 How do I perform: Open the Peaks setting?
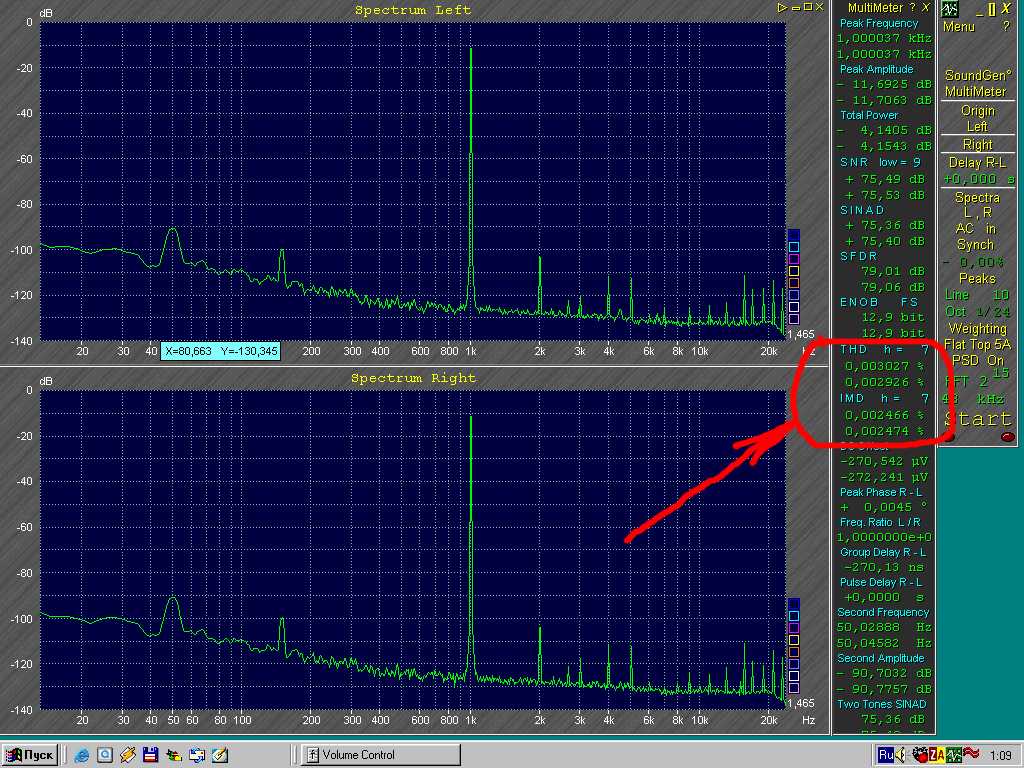click(x=977, y=278)
